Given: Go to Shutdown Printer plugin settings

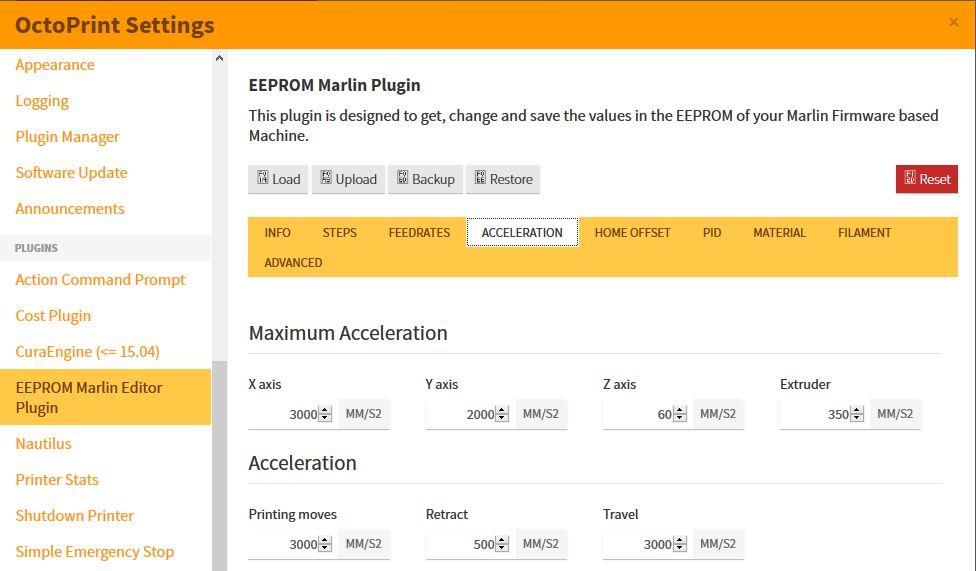Looking at the screenshot, I should (x=74, y=515).
